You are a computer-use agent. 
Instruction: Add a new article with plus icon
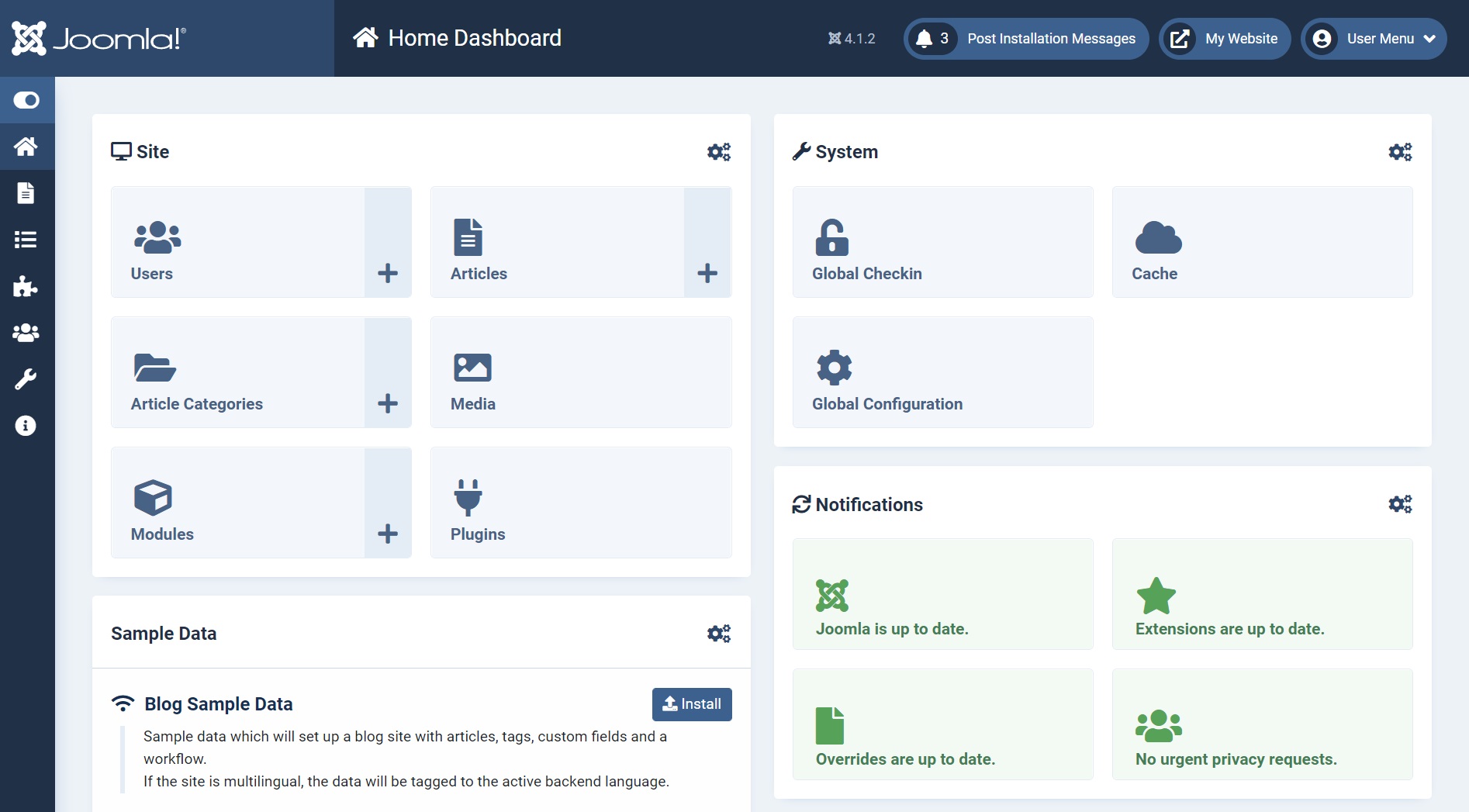pyautogui.click(x=707, y=273)
